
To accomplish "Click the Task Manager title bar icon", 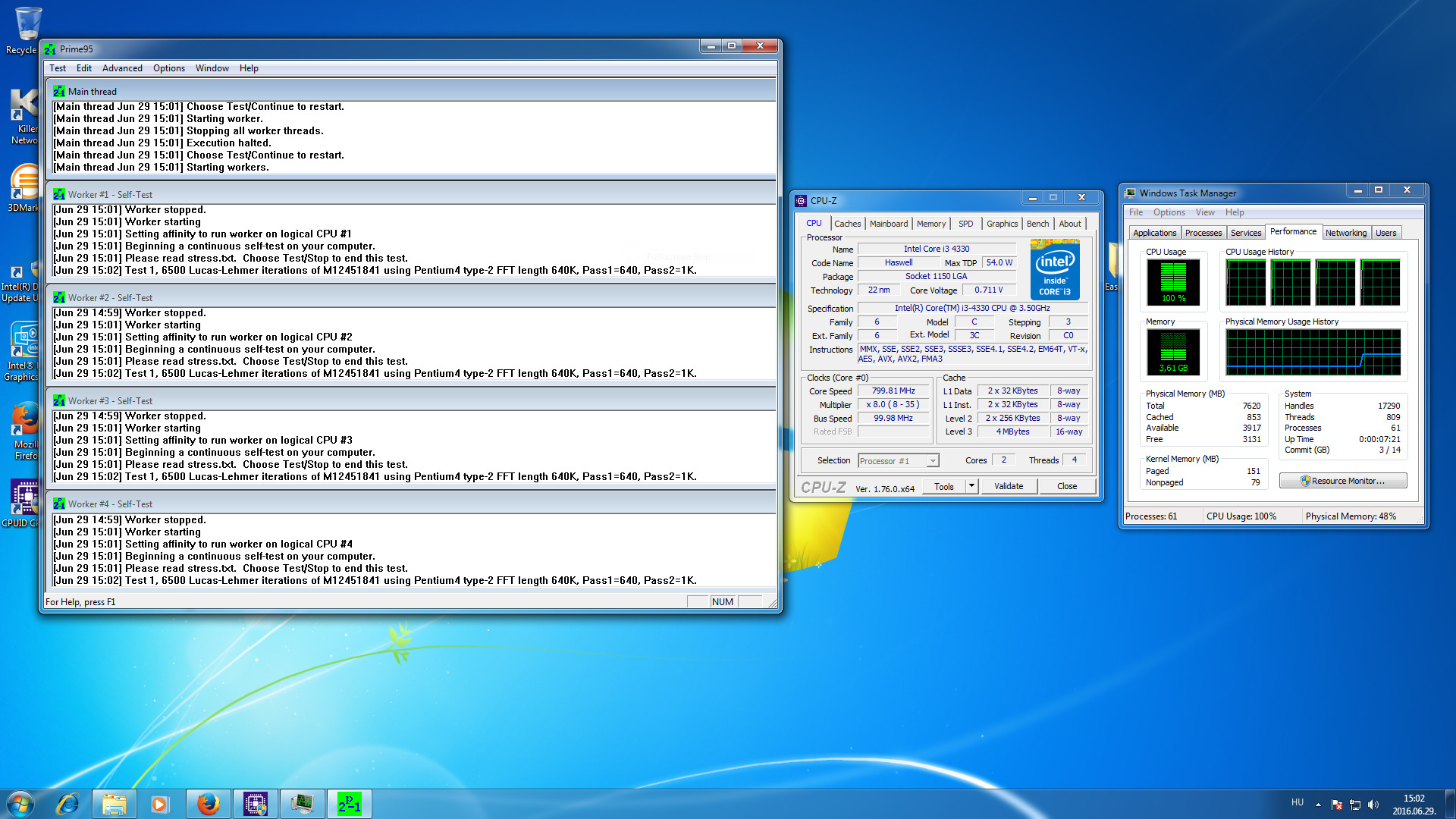I will click(x=1130, y=193).
